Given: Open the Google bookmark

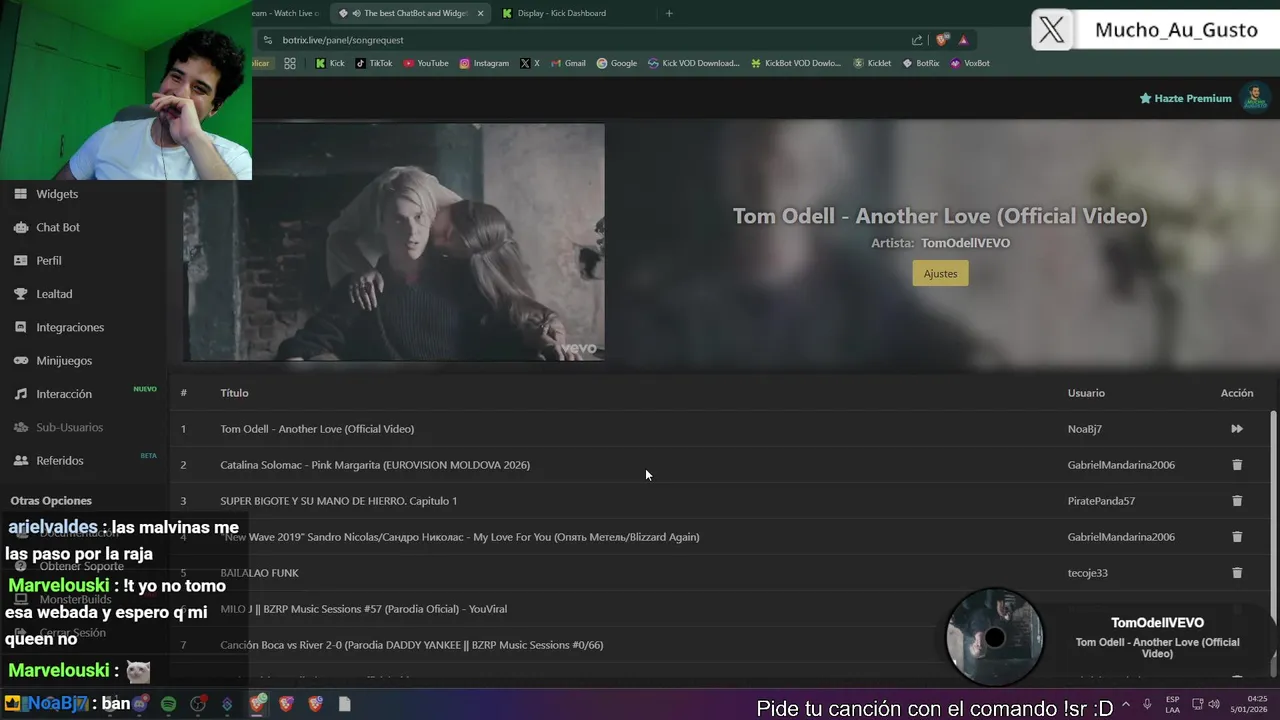Looking at the screenshot, I should (x=617, y=63).
